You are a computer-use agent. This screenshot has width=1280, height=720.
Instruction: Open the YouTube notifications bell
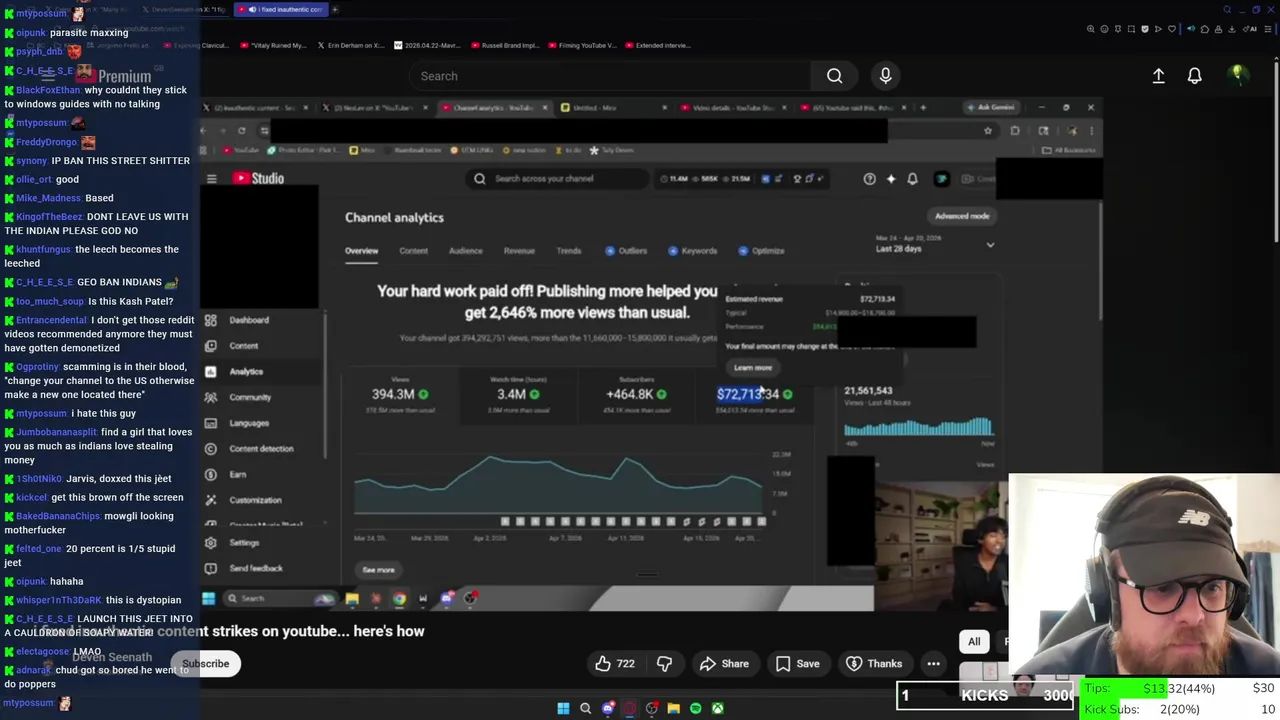pos(1194,76)
